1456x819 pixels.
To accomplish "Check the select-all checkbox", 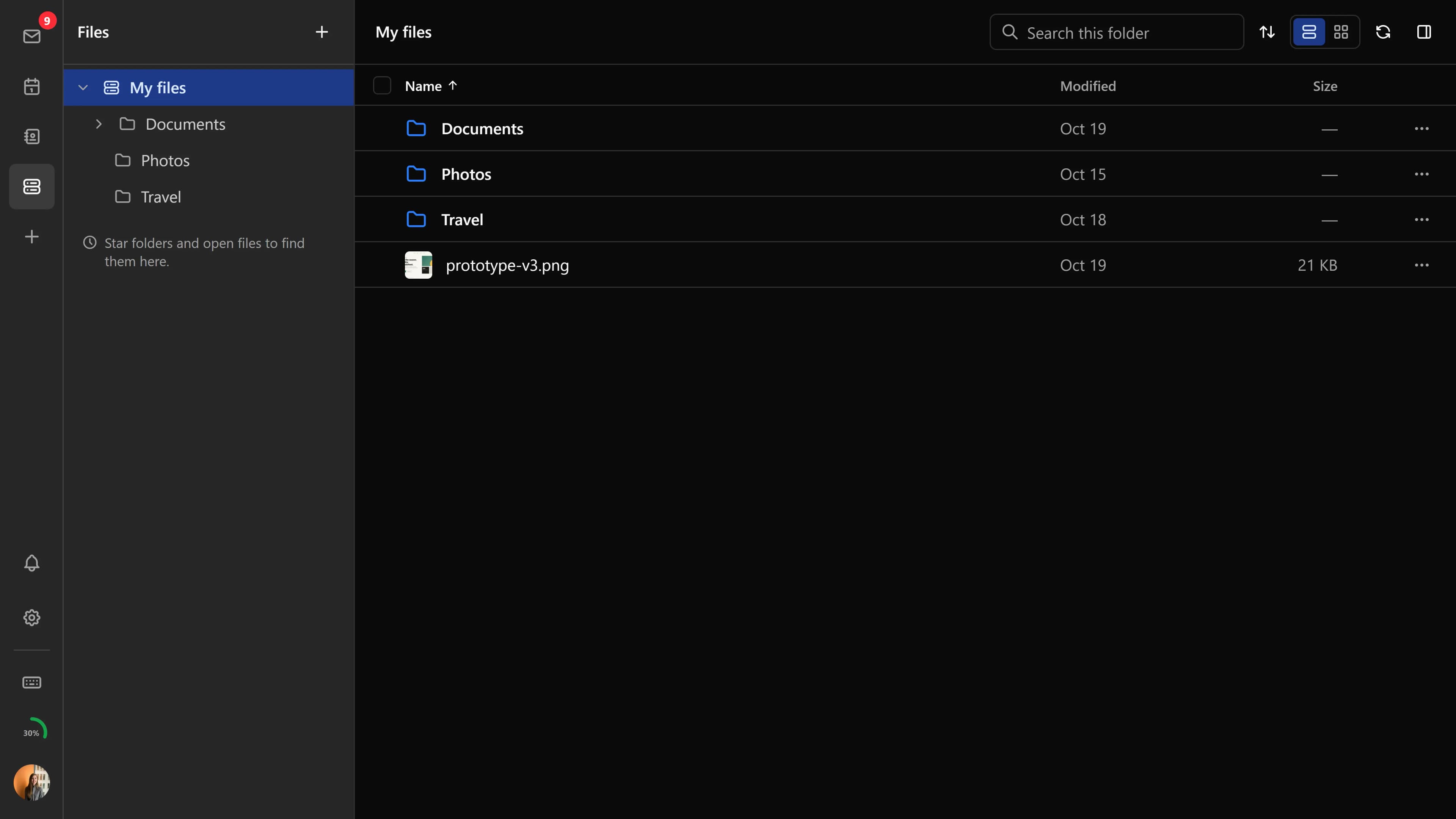I will 382,85.
